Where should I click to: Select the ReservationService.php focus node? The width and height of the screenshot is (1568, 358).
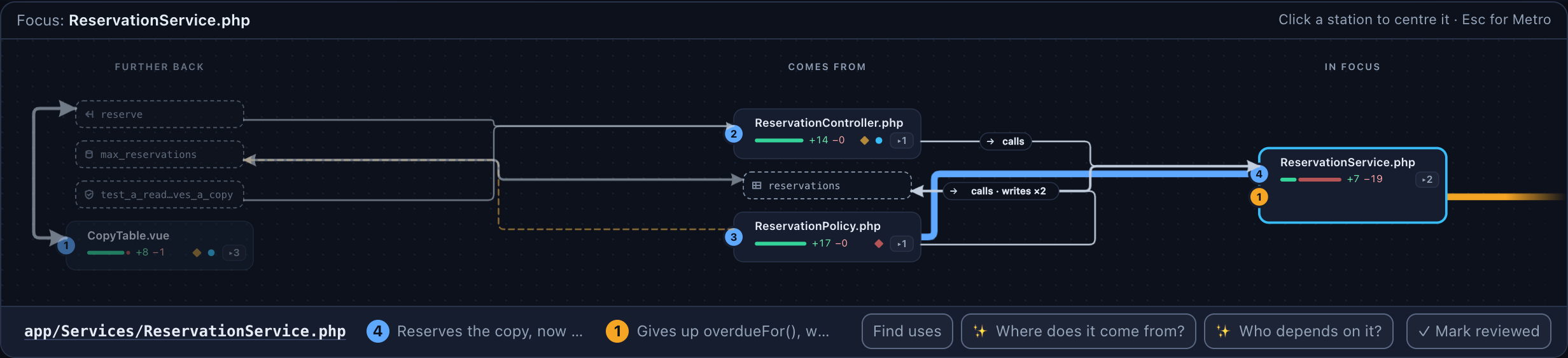pos(1353,185)
